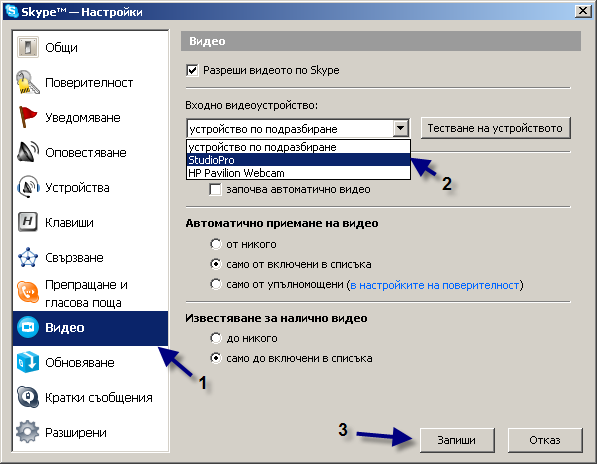Pick HP Pavilion Webcam in the list
Image resolution: width=597 pixels, height=464 pixels.
[x=298, y=173]
